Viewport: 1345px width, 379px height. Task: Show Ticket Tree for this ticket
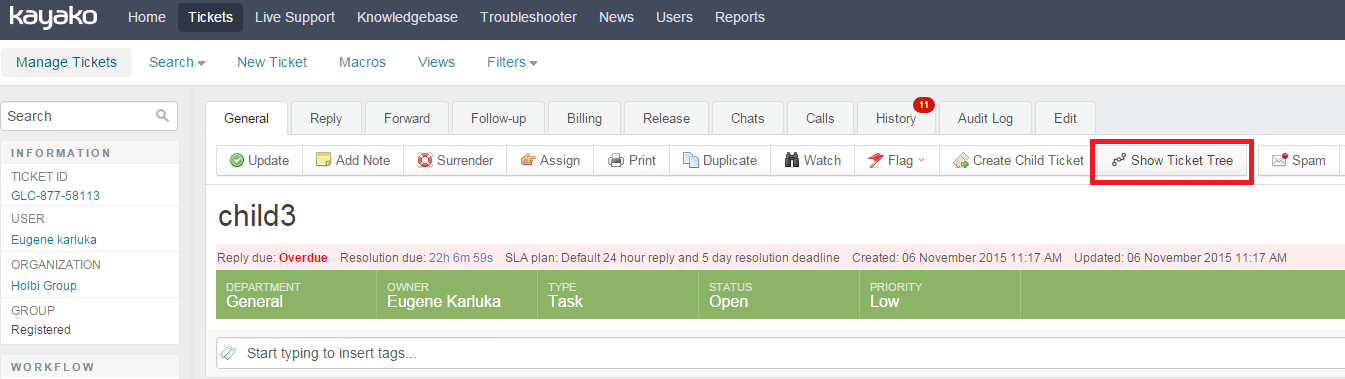coord(1172,160)
